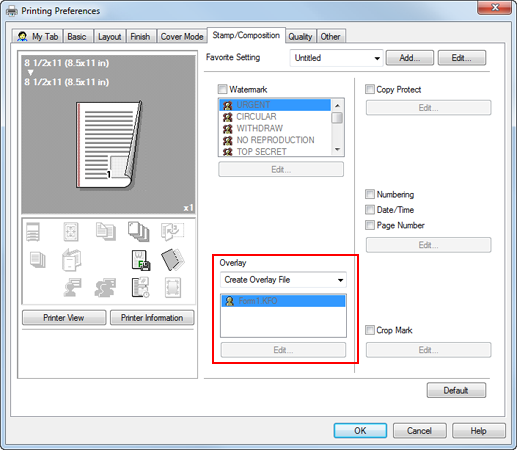Click the overlay file save icon with green F
This screenshot has width=517, height=450.
click(141, 260)
